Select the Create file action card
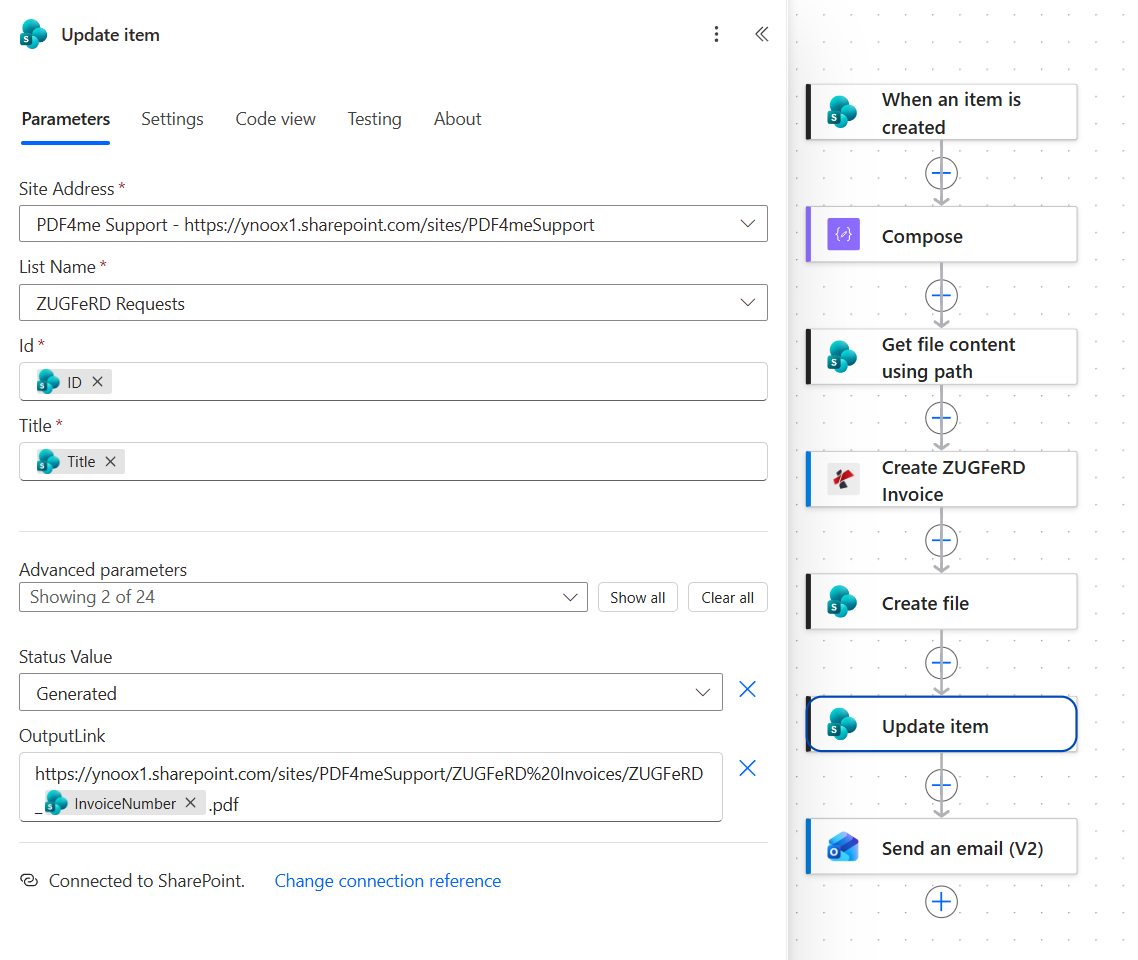Image resolution: width=1138 pixels, height=960 pixels. (941, 602)
